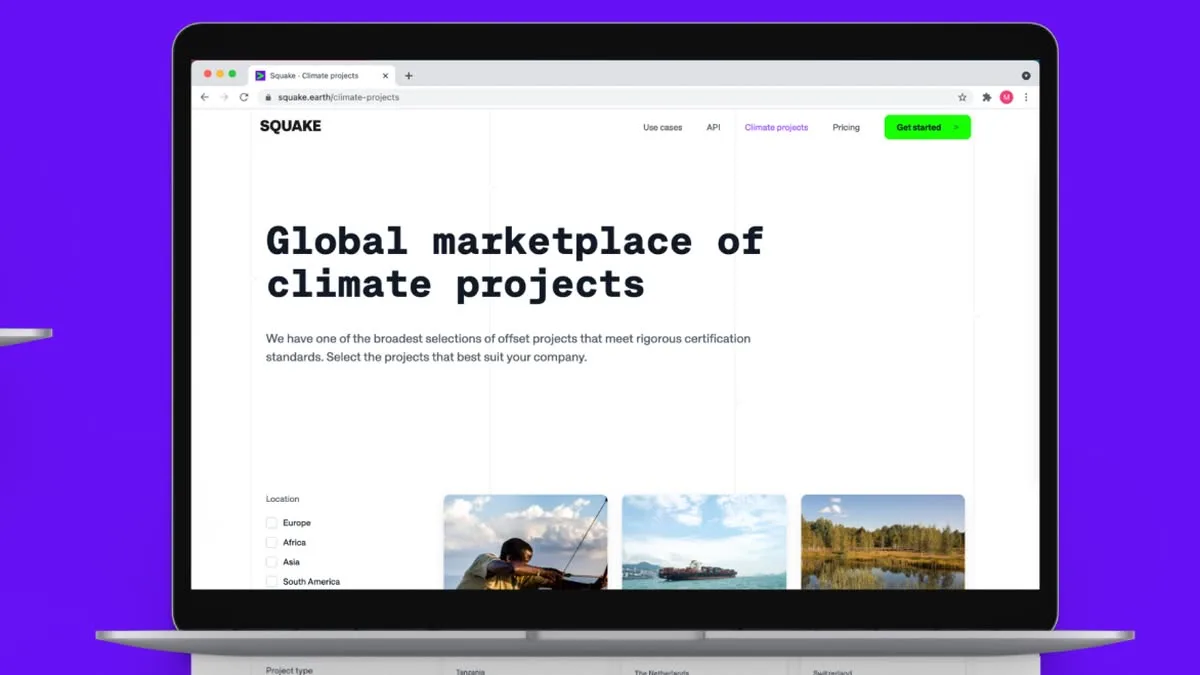Click the browser forward arrow

coord(224,97)
